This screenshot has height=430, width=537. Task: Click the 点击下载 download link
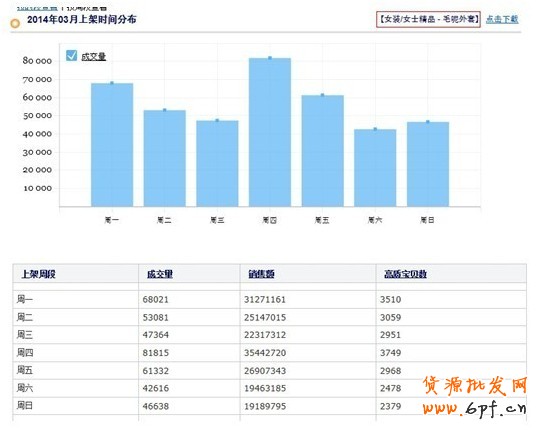click(x=502, y=19)
